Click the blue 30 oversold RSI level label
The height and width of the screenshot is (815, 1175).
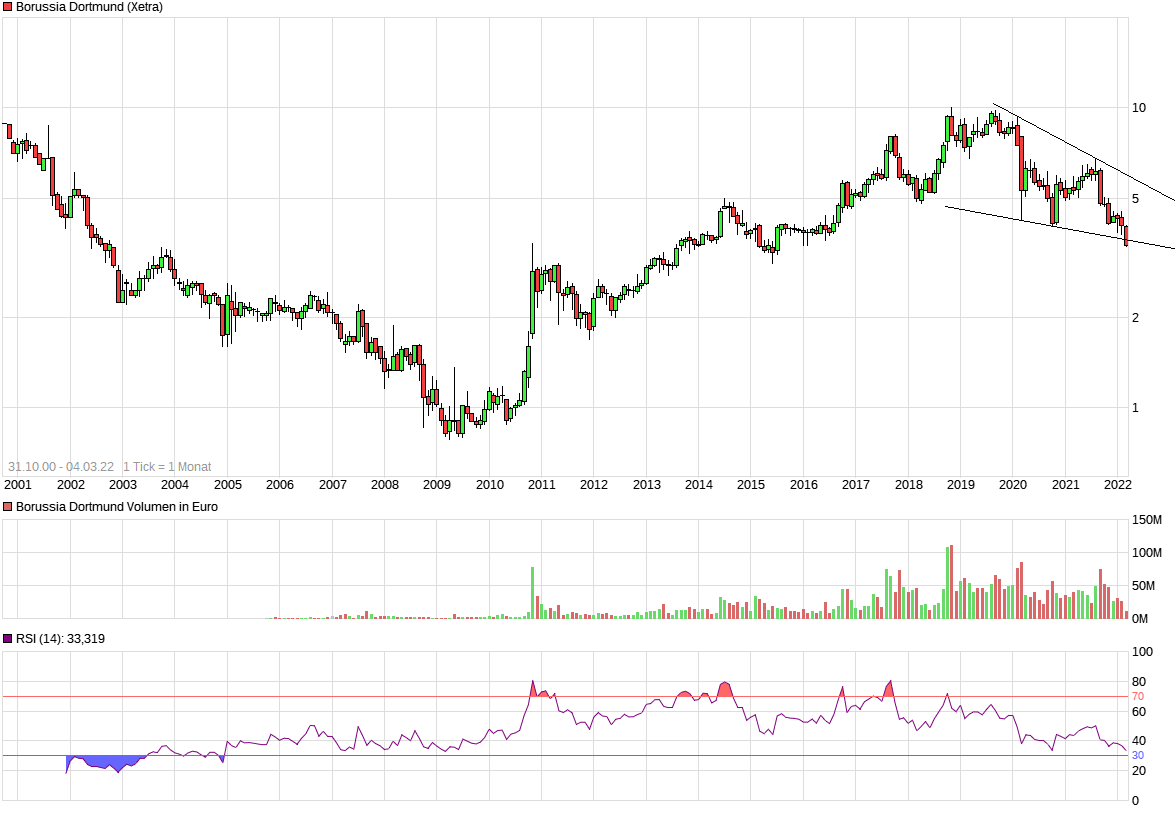pyautogui.click(x=1137, y=756)
